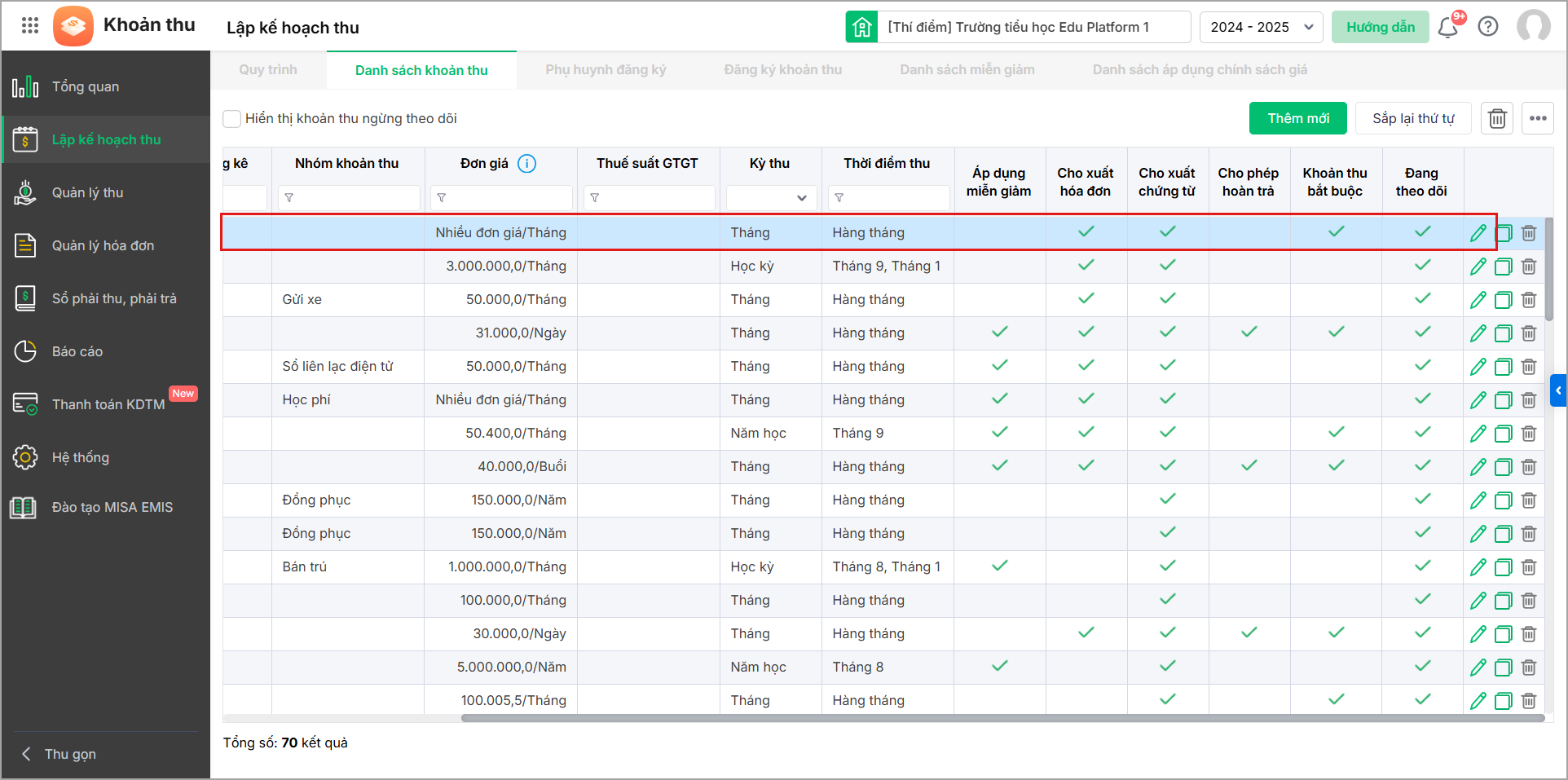1568x780 pixels.
Task: Click the Đơn giá info icon
Action: point(527,164)
